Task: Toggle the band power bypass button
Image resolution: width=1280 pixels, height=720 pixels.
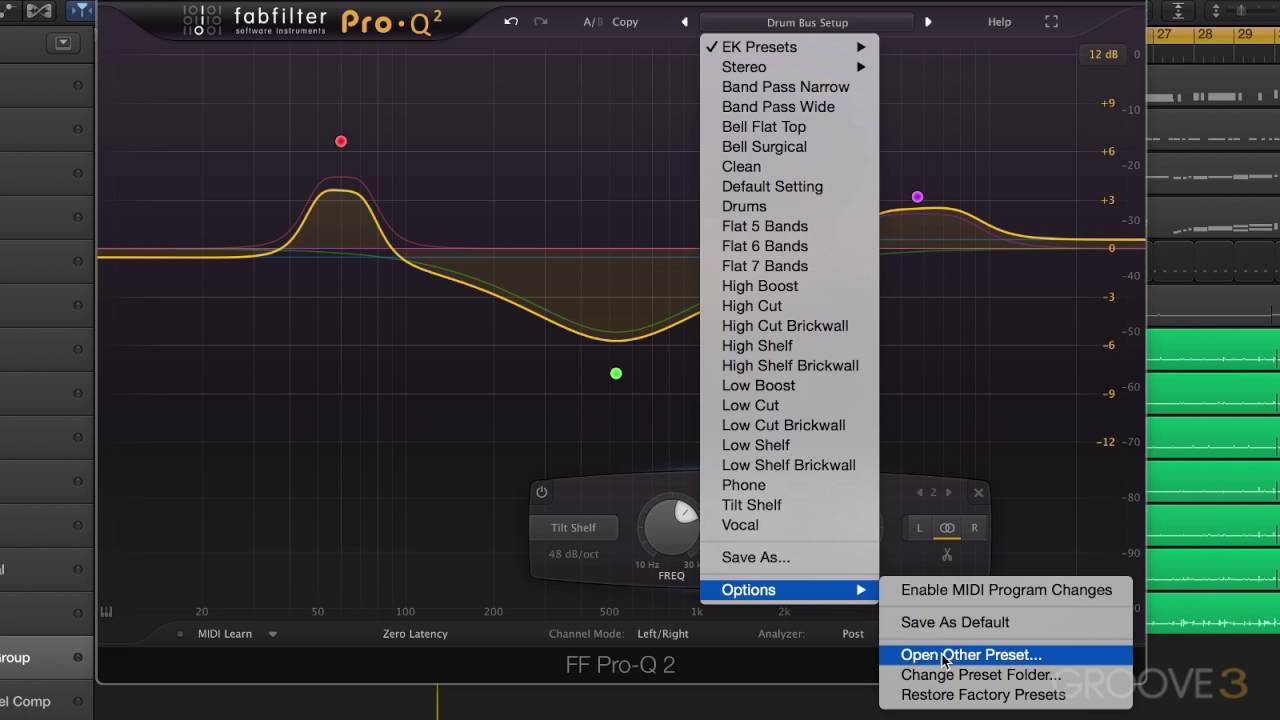Action: click(542, 492)
